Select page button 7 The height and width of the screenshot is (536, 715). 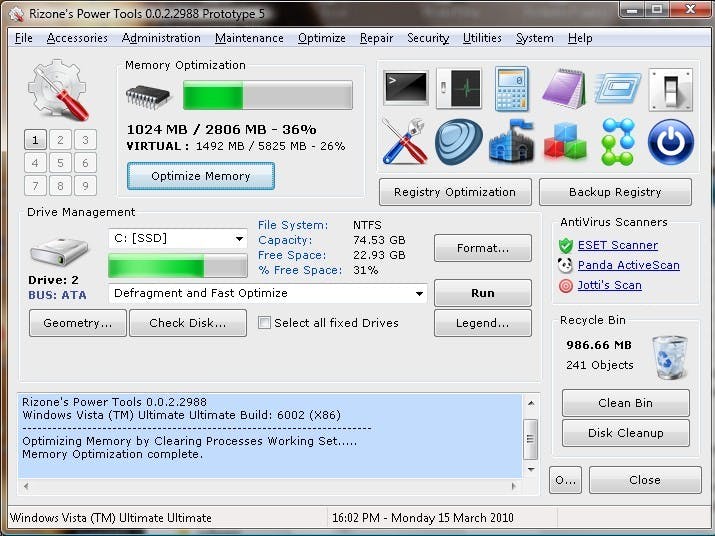[35, 186]
